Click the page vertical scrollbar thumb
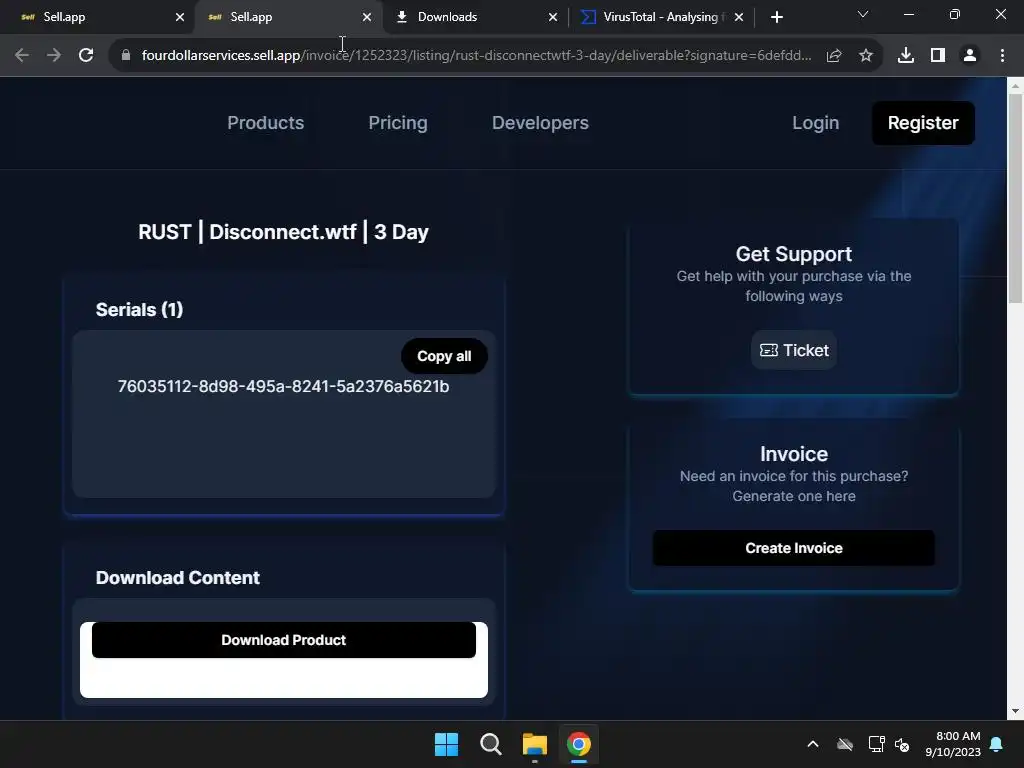Image resolution: width=1024 pixels, height=768 pixels. point(1015,198)
